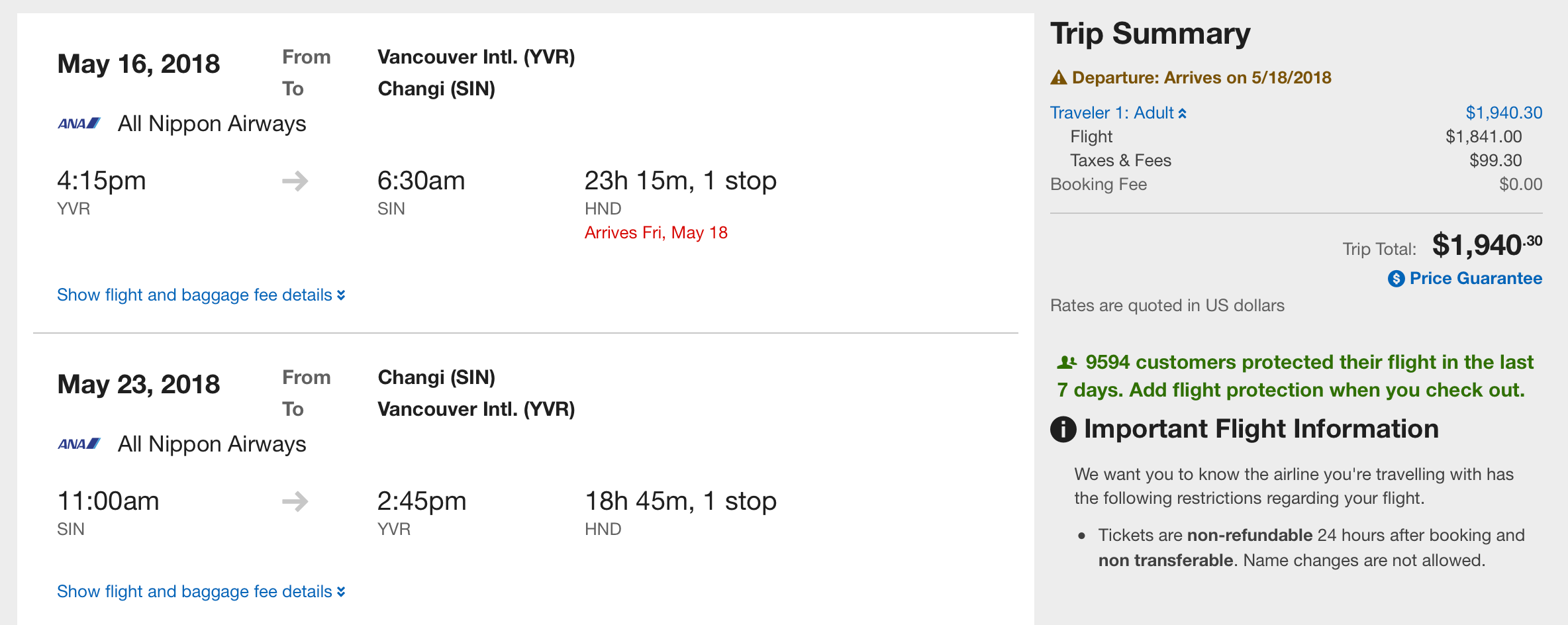Open the Price Guarantee link

pos(1475,278)
